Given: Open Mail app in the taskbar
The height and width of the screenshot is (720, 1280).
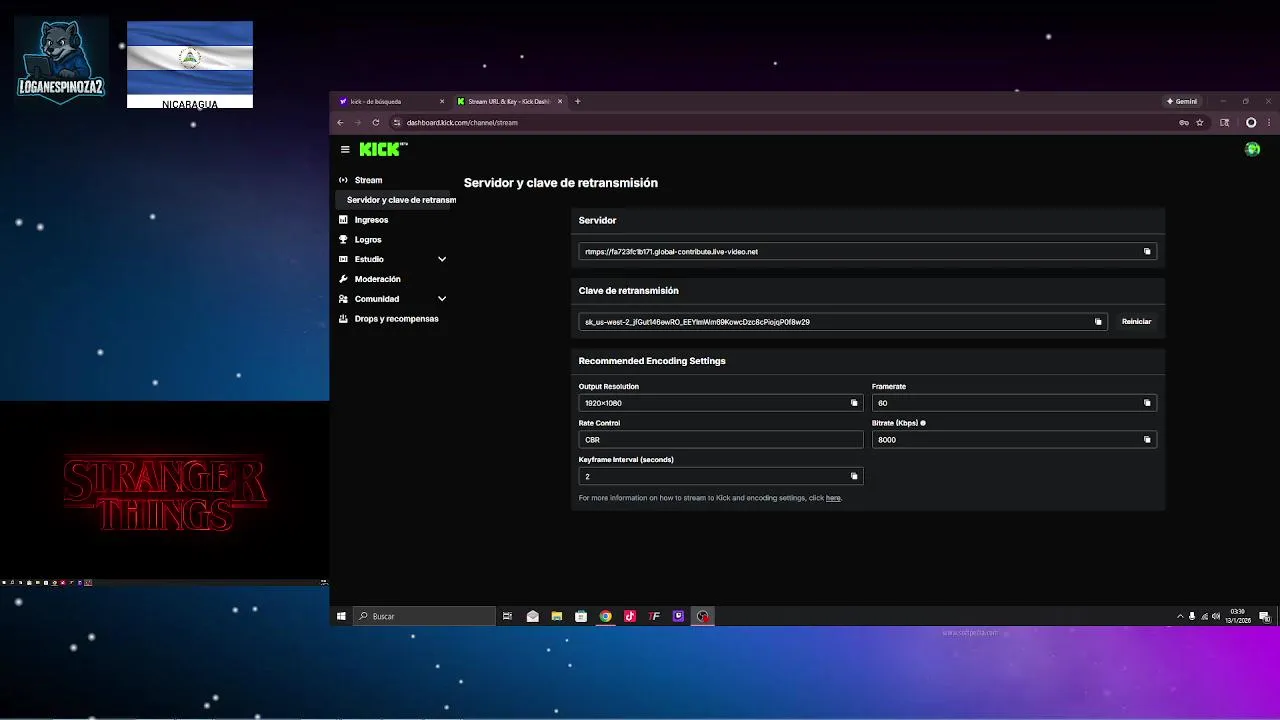Looking at the screenshot, I should point(532,616).
